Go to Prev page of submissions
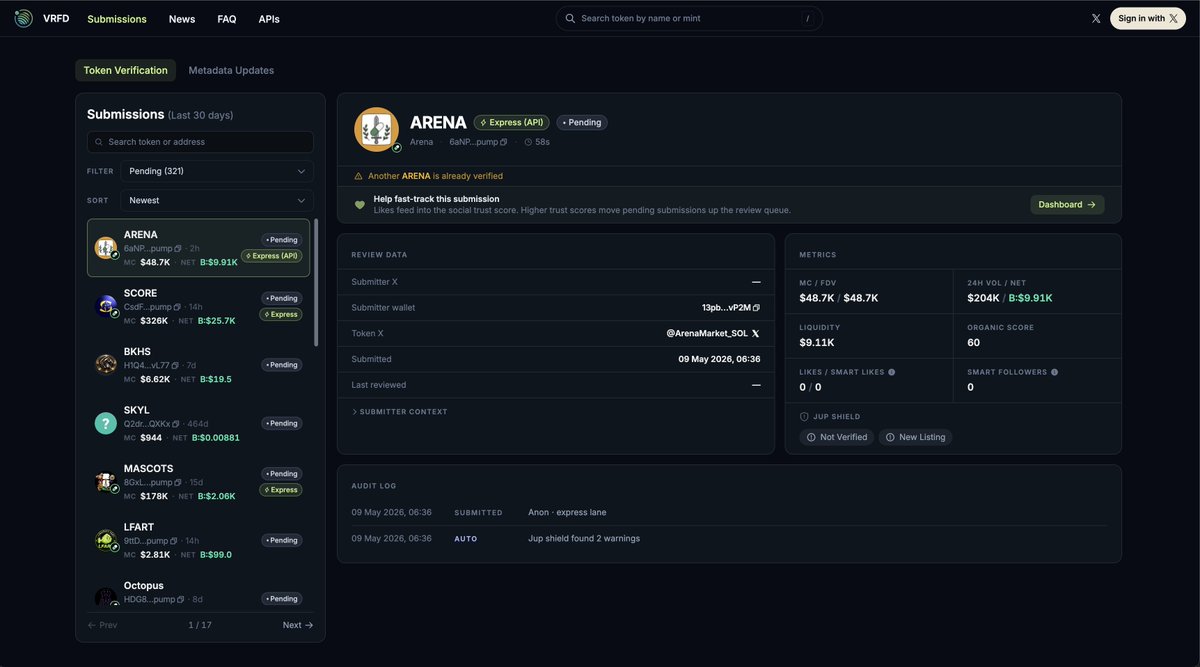1200x667 pixels. (103, 625)
